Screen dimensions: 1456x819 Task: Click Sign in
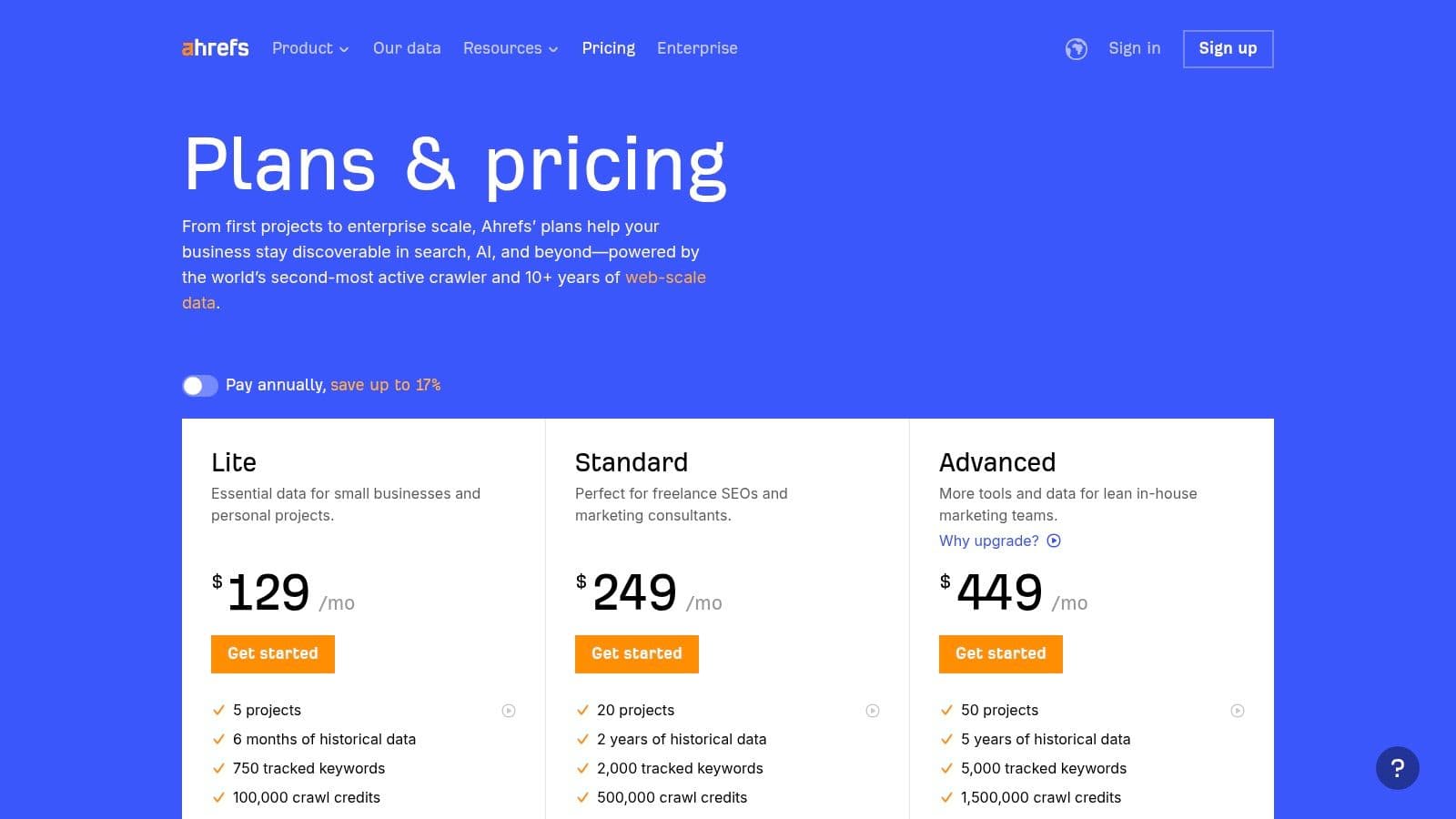[1134, 48]
